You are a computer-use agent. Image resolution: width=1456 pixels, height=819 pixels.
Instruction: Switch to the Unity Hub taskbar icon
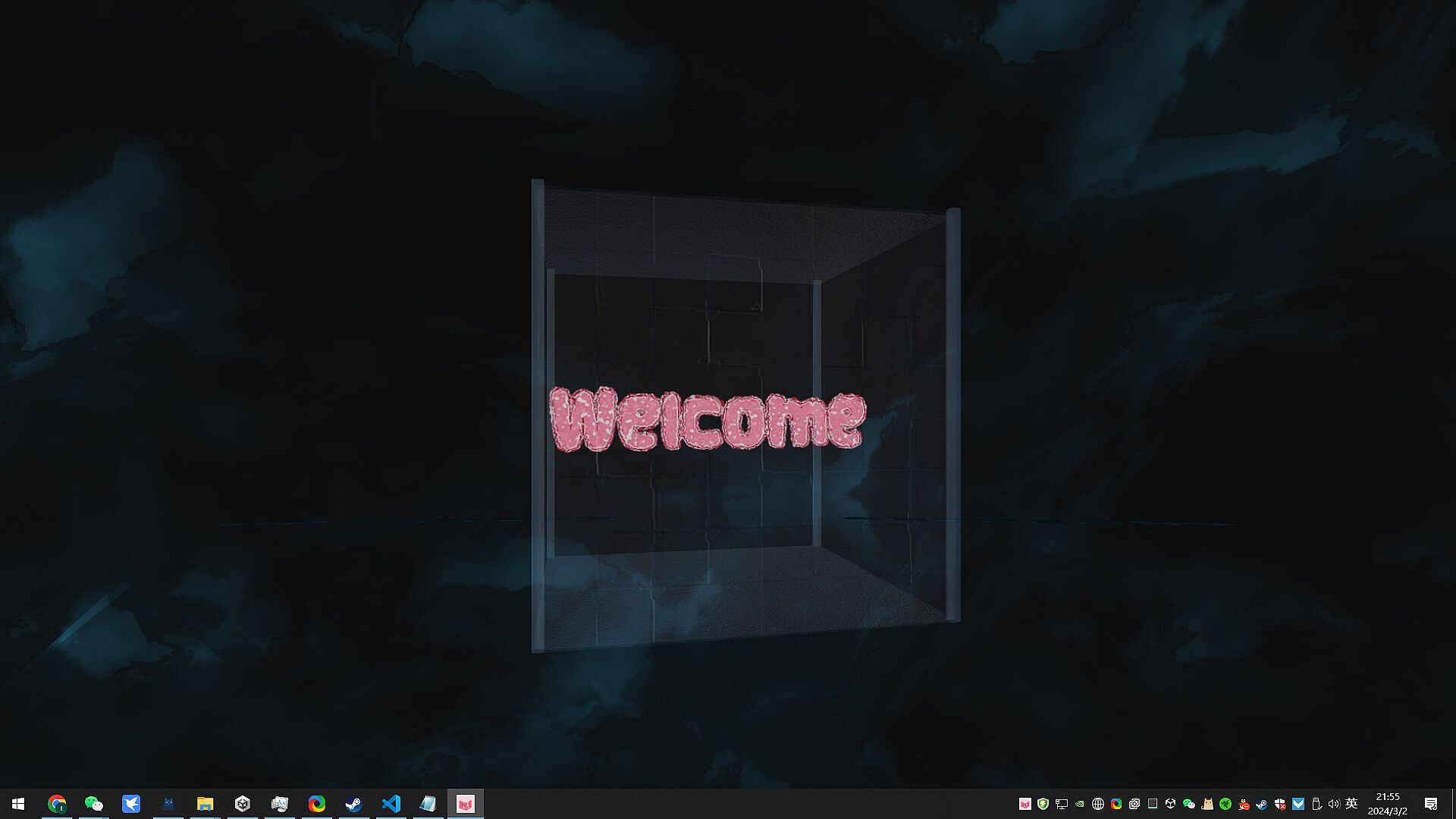pos(243,804)
